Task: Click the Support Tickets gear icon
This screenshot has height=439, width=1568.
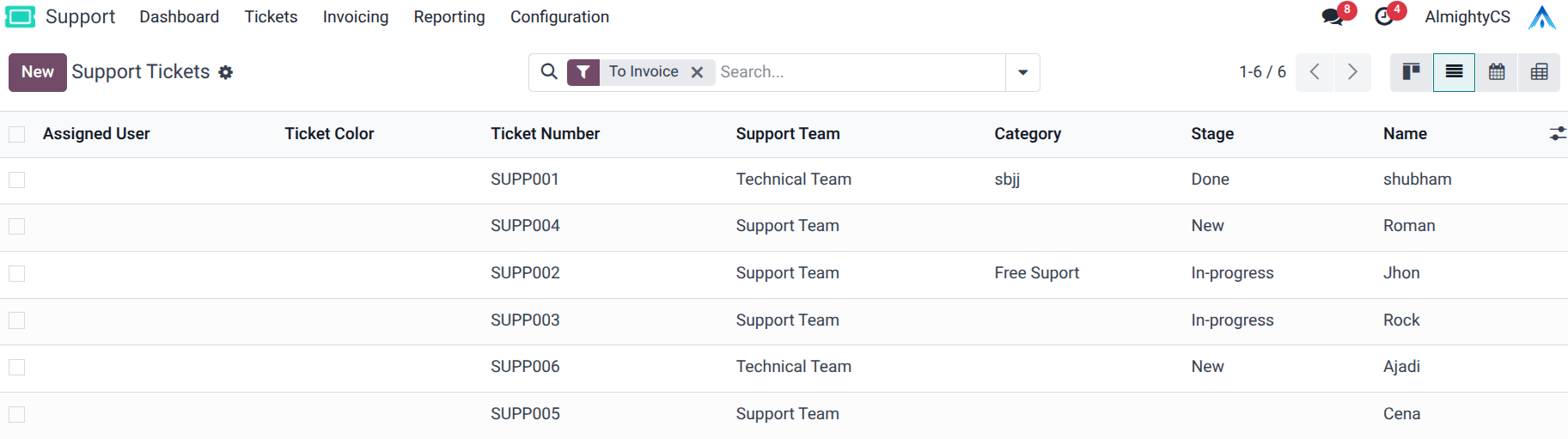Action: 226,73
